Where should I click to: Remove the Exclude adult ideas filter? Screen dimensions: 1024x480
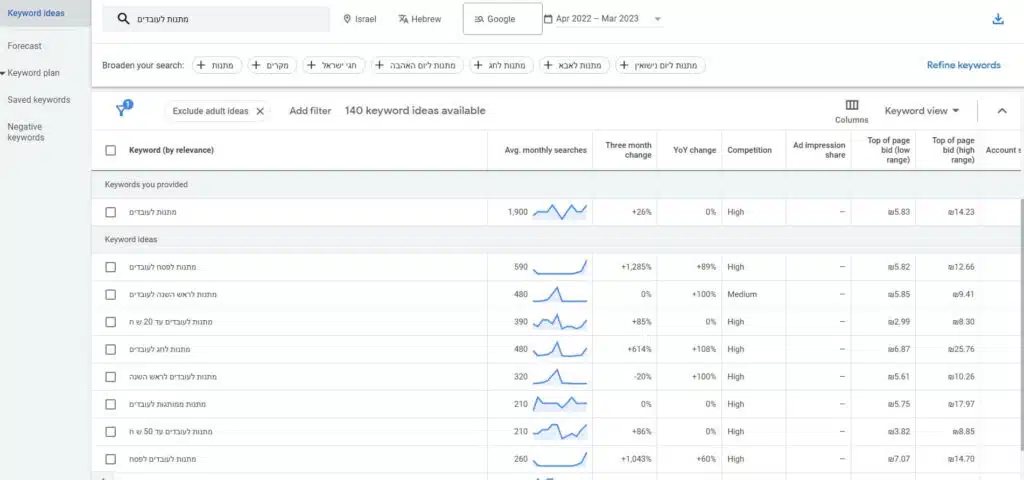[260, 111]
